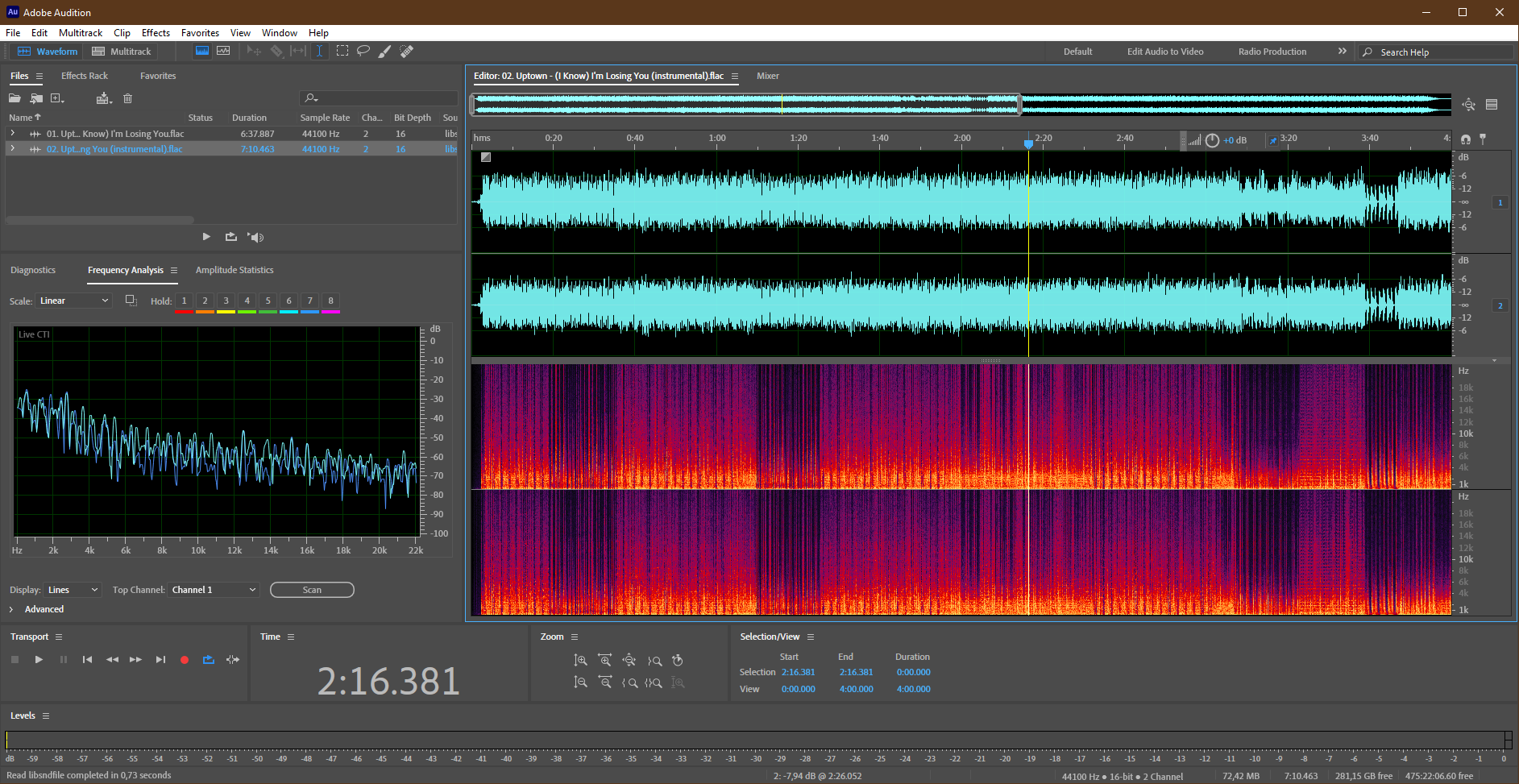Screen dimensions: 1519x784
Task: Select the Spot Healing Brush tool
Action: tap(407, 51)
